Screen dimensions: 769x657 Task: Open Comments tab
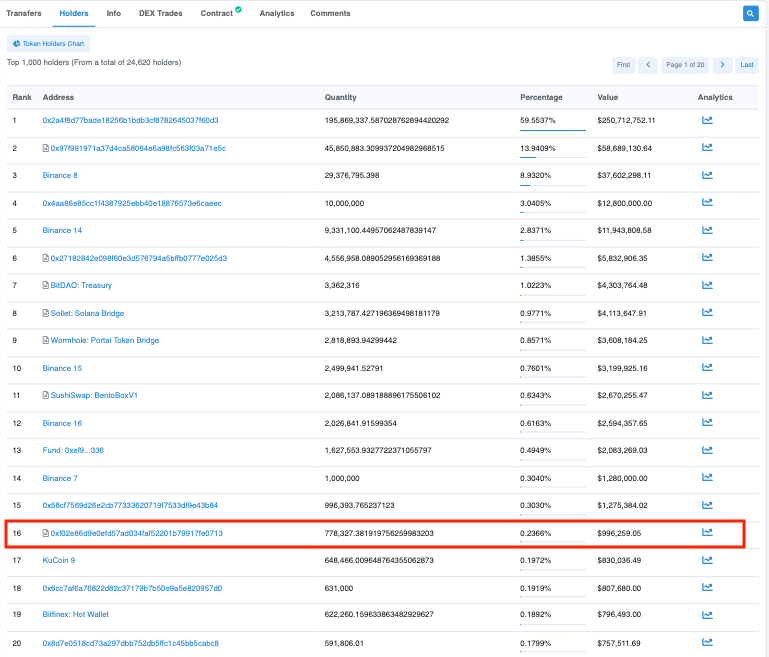330,13
